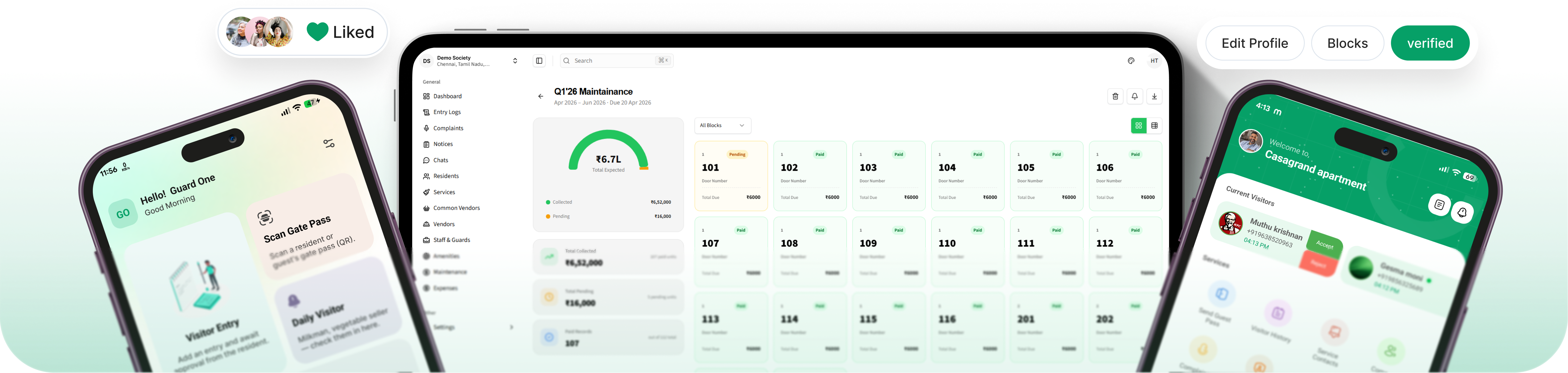Toggle the sidebar panel icon beside Search
This screenshot has height=373, width=1568.
tap(539, 61)
